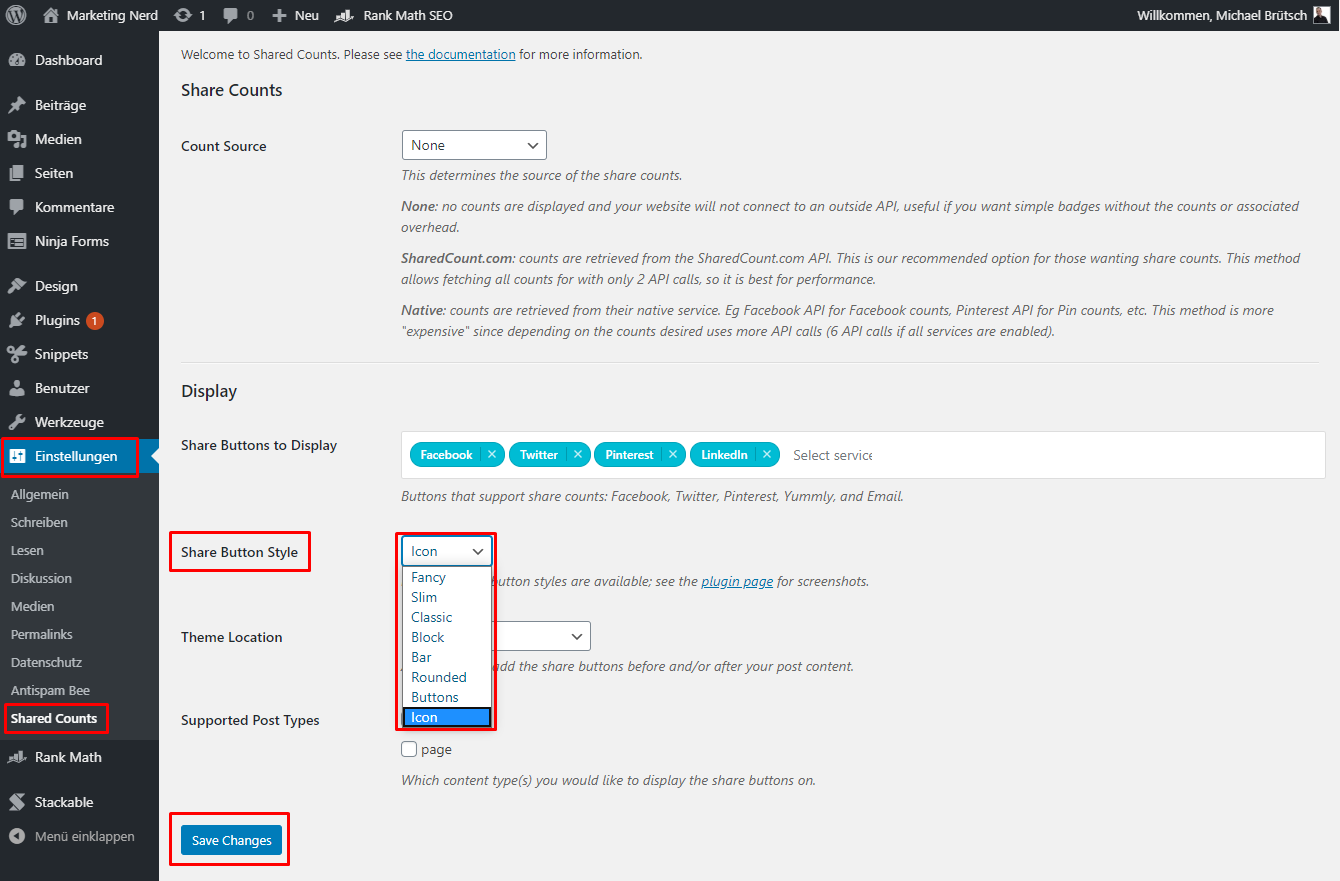Follow the plugin page link
Screen dimensions: 1340x881
pyautogui.click(x=737, y=581)
